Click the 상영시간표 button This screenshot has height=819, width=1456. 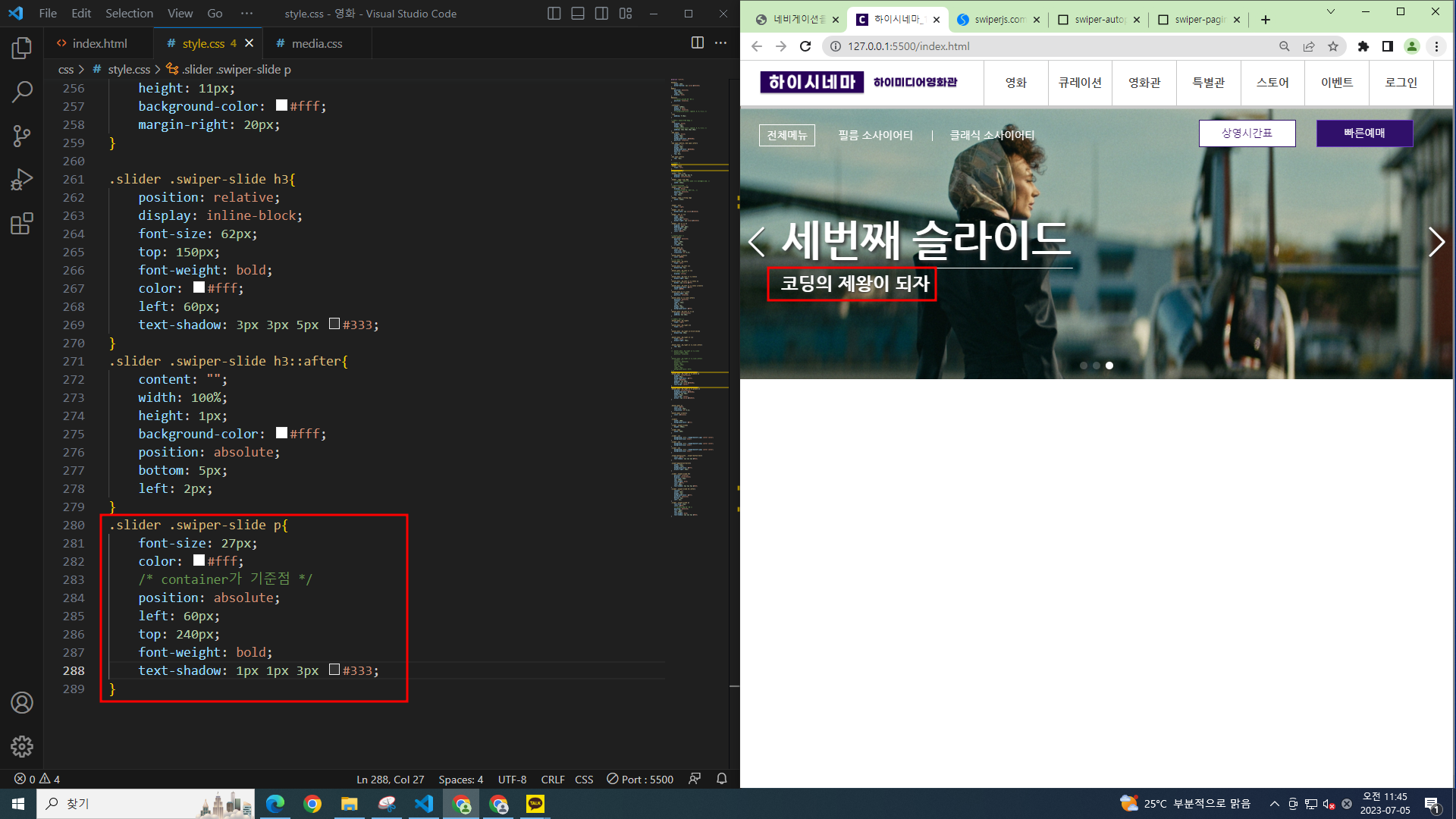click(x=1246, y=133)
